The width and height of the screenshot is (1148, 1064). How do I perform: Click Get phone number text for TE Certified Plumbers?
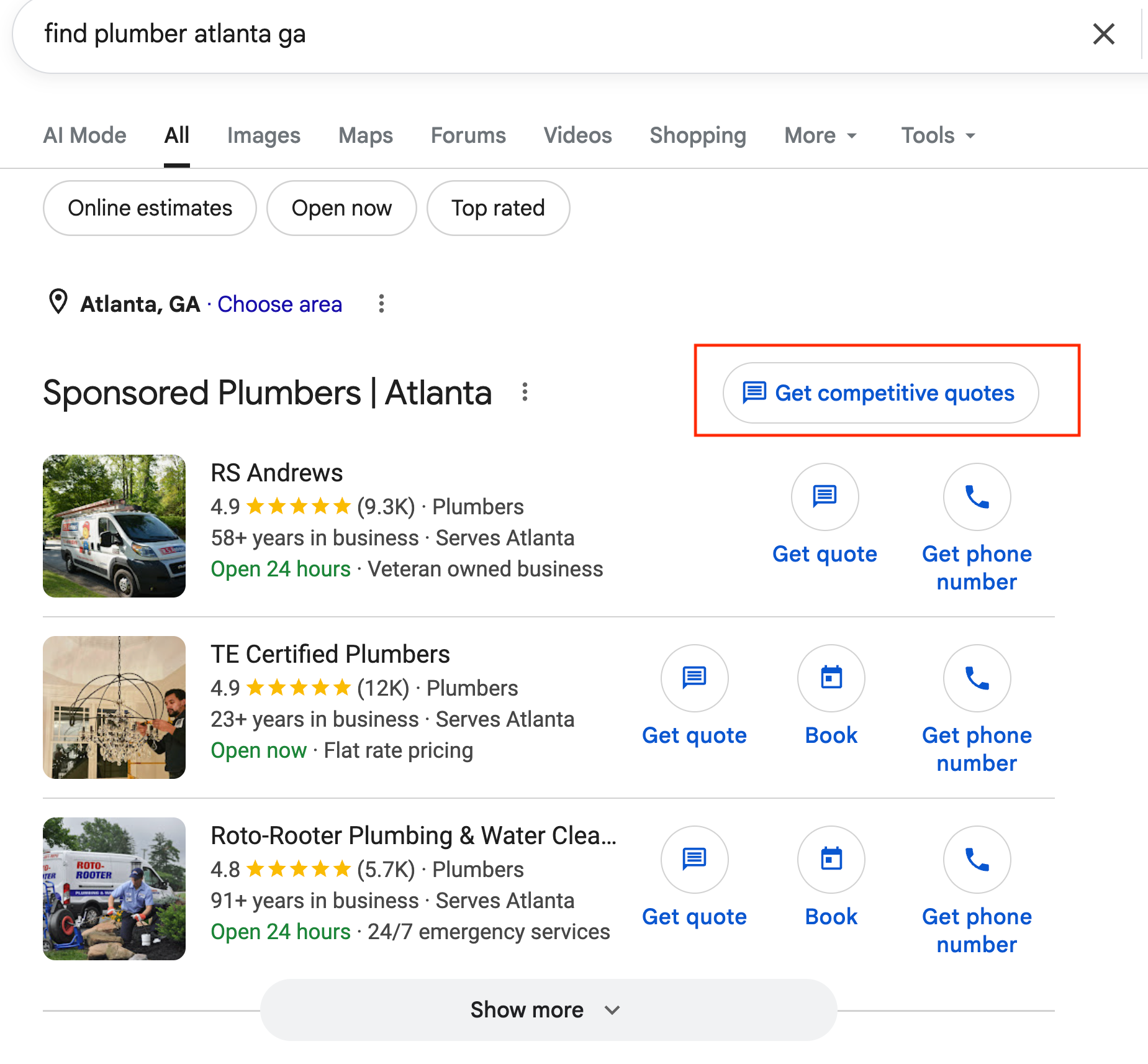(x=977, y=749)
